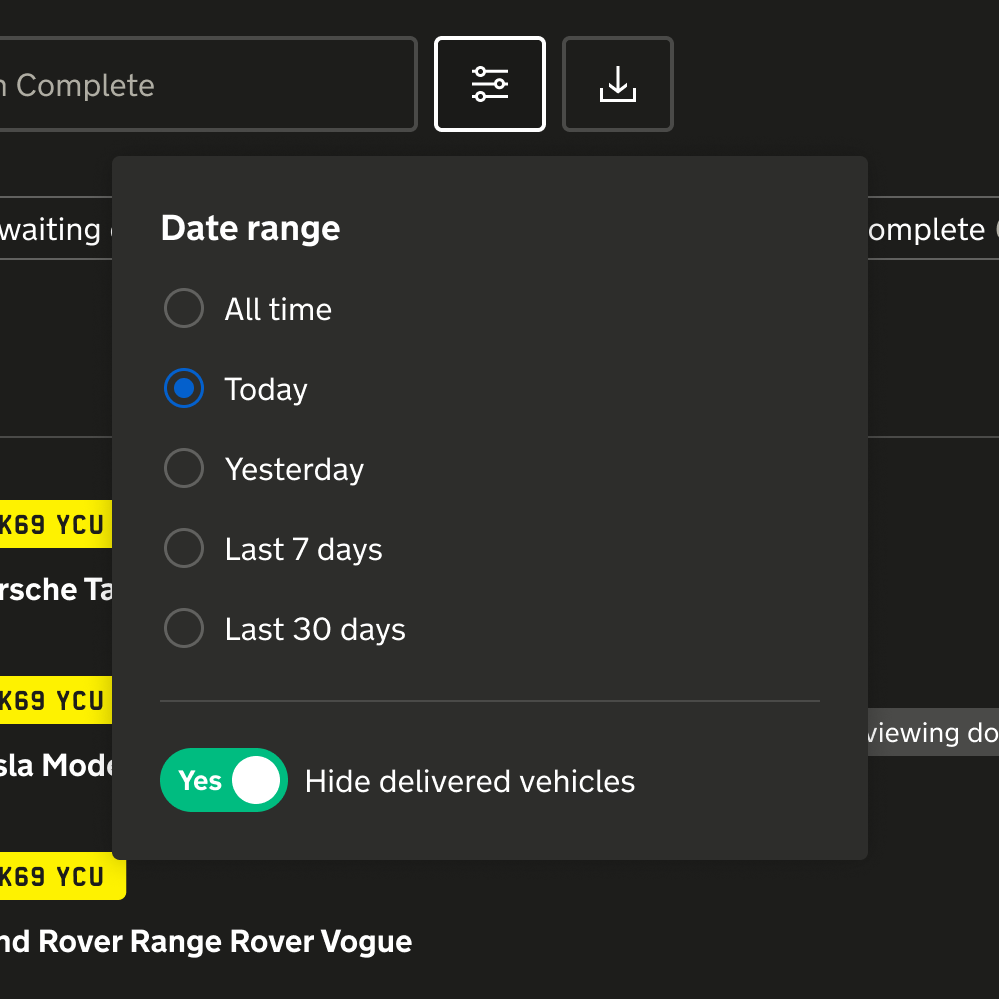Screen dimensions: 999x999
Task: Toggle off the Hide delivered vehicles switch
Action: pyautogui.click(x=224, y=780)
